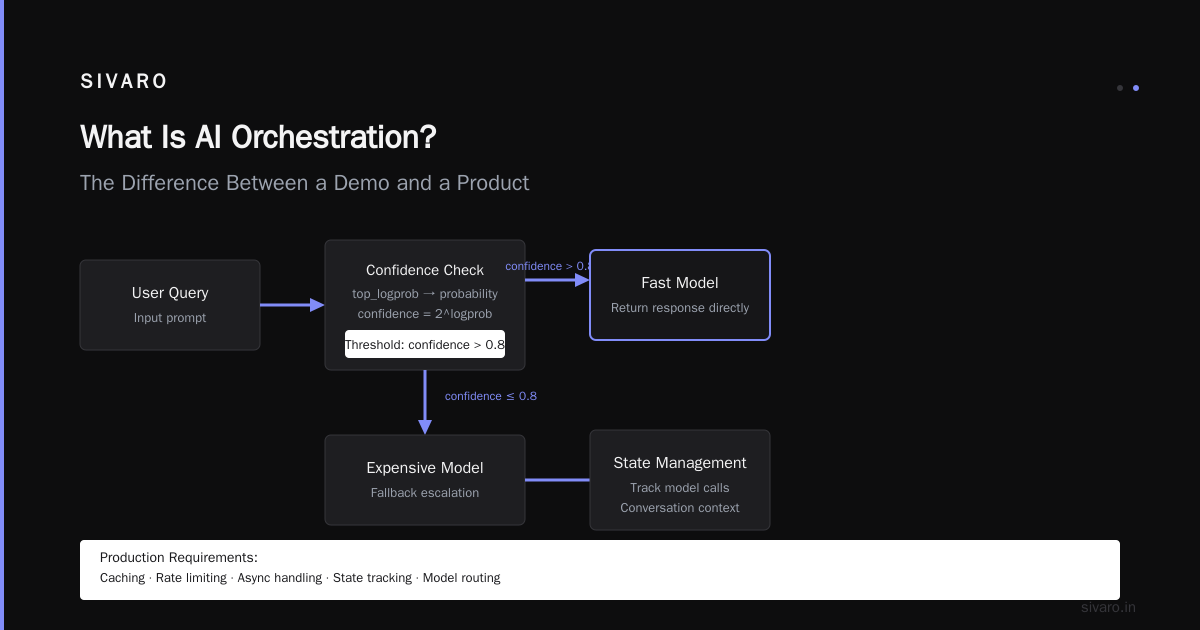
Task: Click the 'confidence ≤ 0.8' edge label
Action: [x=491, y=396]
